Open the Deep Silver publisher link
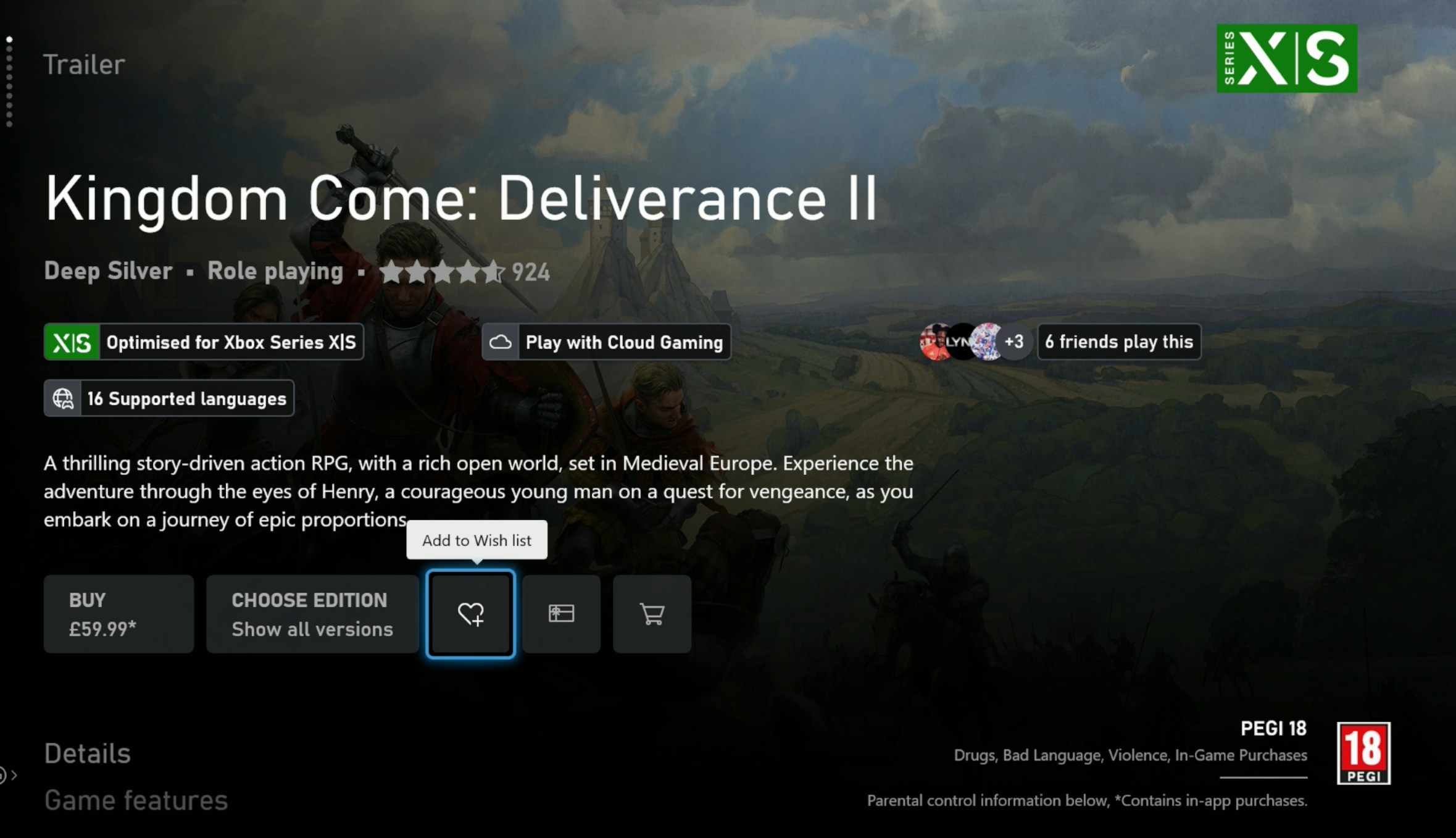Viewport: 1456px width, 838px height. (x=108, y=271)
